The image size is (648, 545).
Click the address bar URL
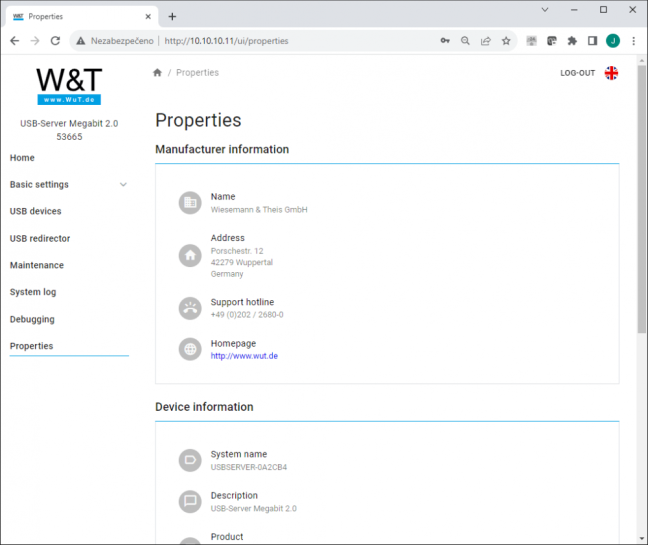point(226,41)
